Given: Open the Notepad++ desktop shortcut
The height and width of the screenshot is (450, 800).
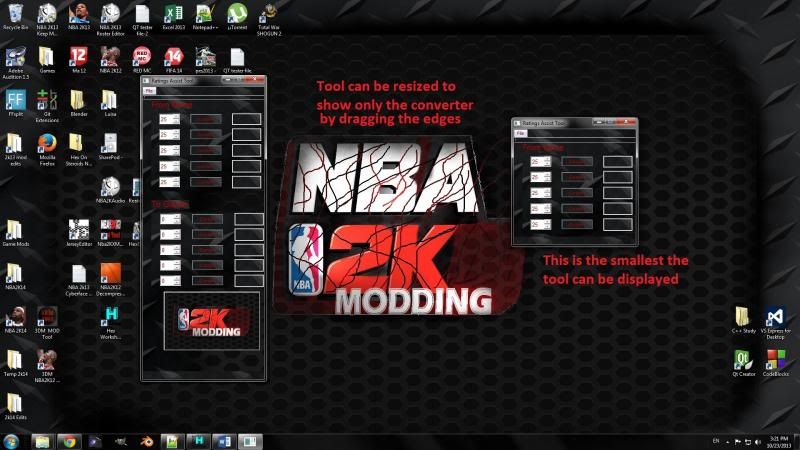Looking at the screenshot, I should 205,17.
